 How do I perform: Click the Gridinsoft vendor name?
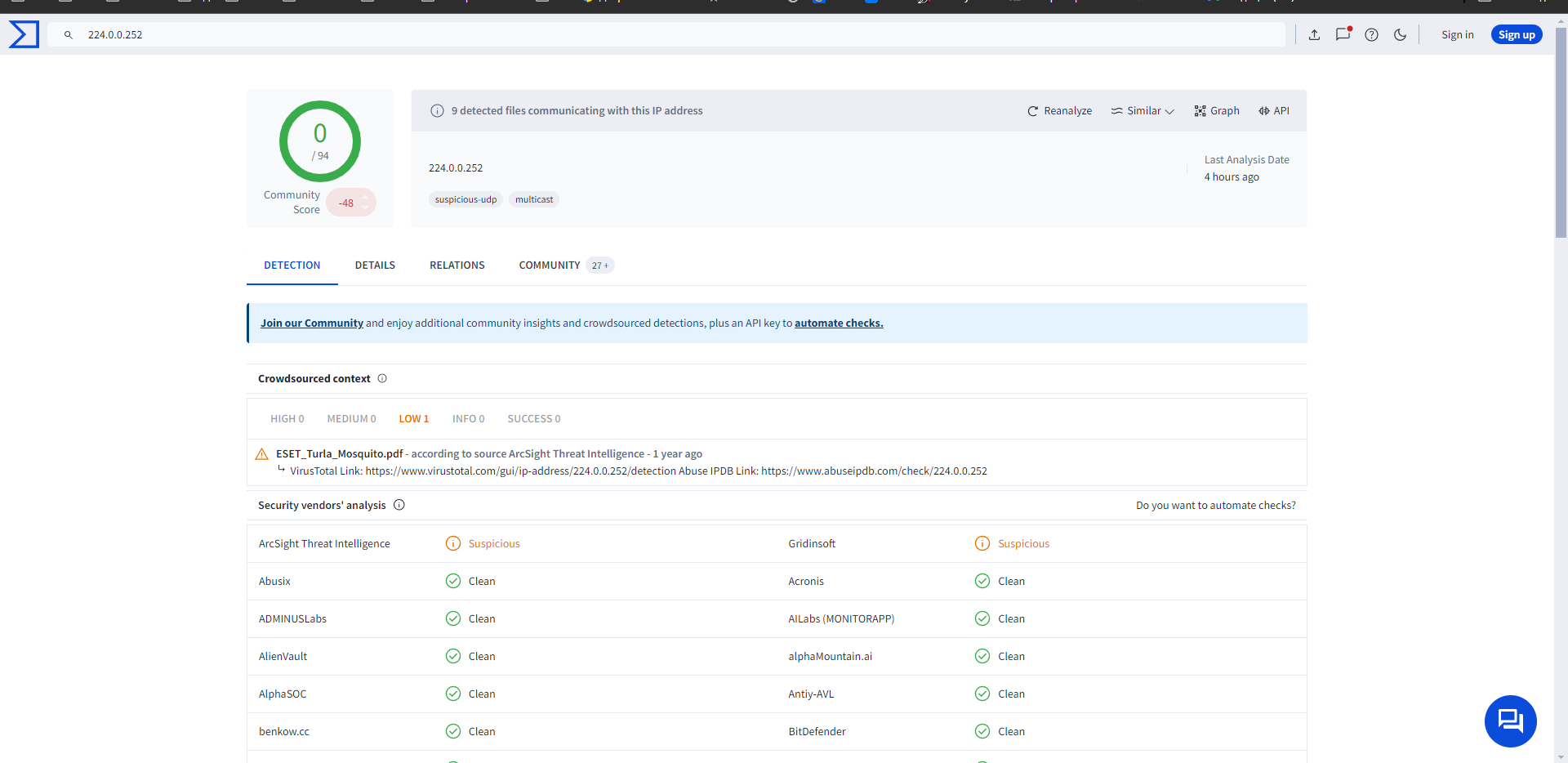812,544
